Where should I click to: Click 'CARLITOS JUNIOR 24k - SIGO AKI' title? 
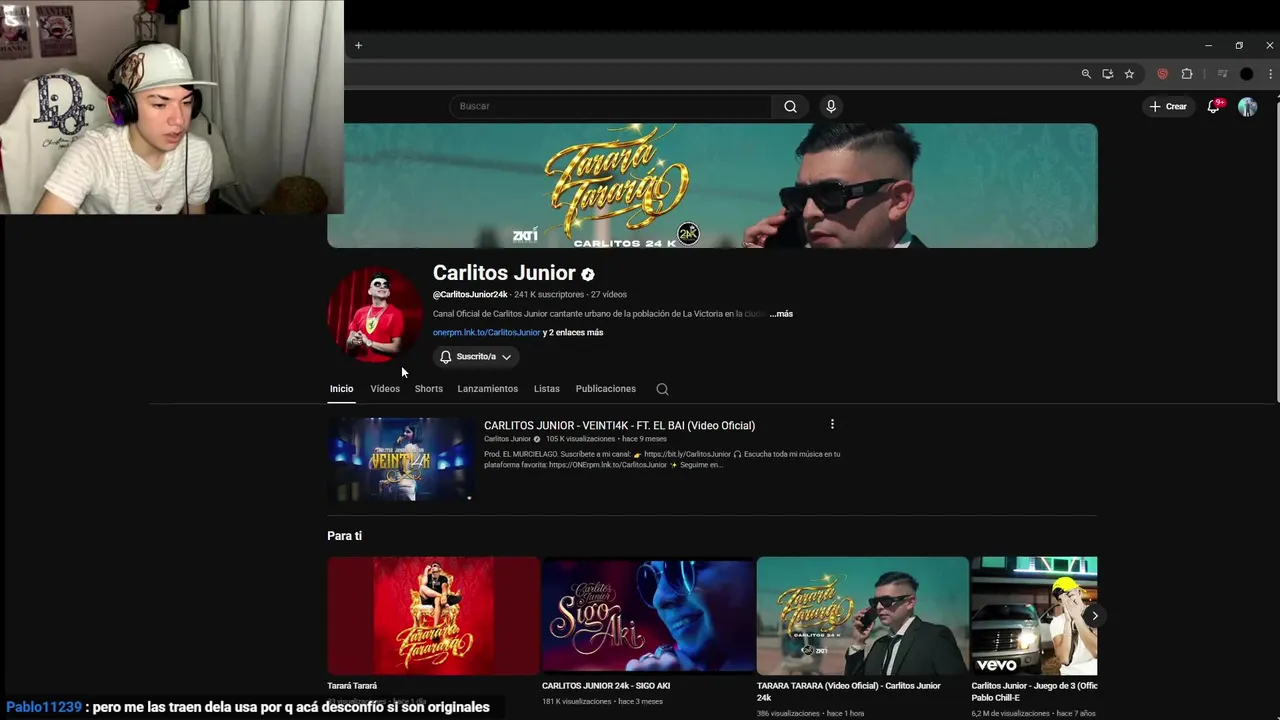pyautogui.click(x=606, y=686)
